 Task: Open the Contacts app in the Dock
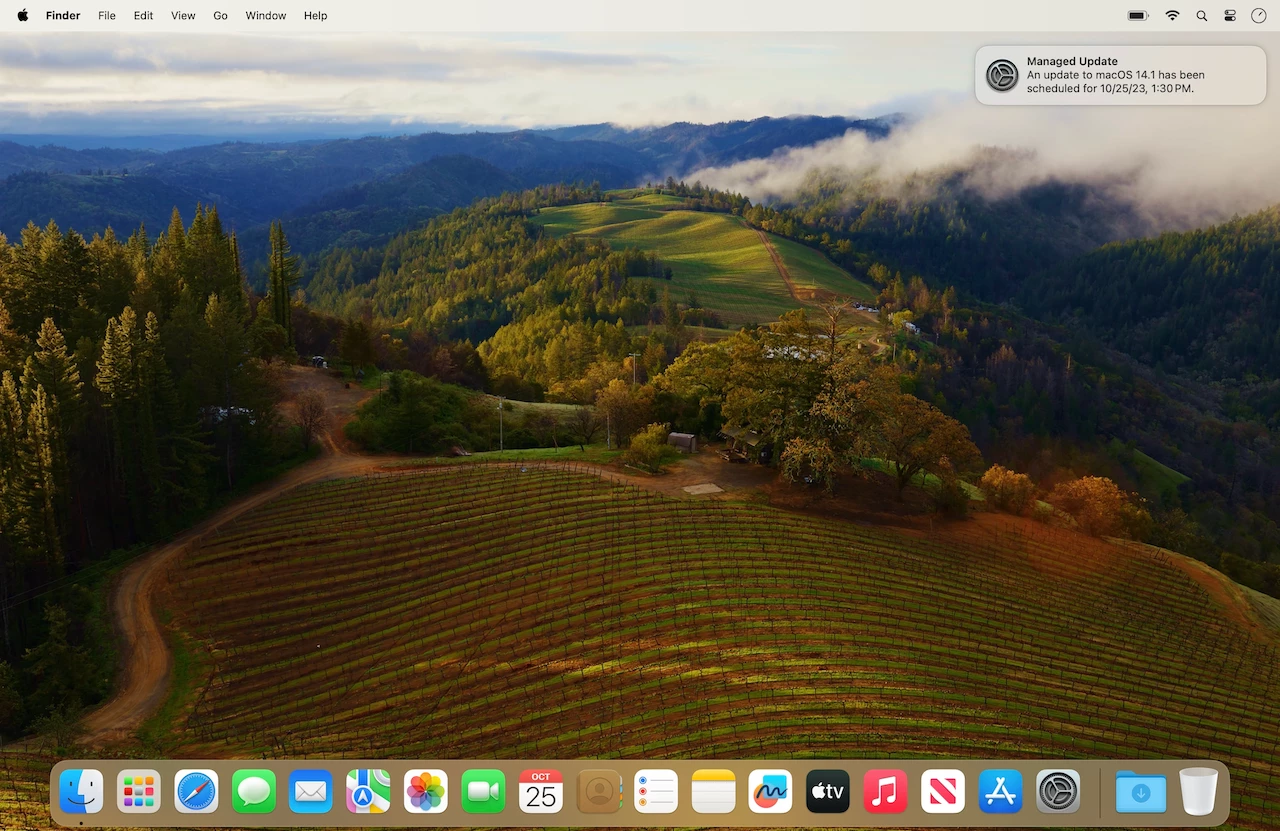click(x=598, y=791)
